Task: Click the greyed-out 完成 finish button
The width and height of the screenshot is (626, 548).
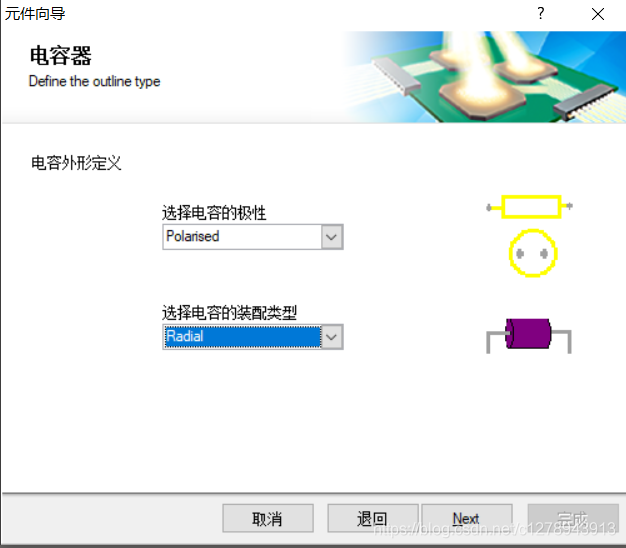Action: pyautogui.click(x=573, y=518)
